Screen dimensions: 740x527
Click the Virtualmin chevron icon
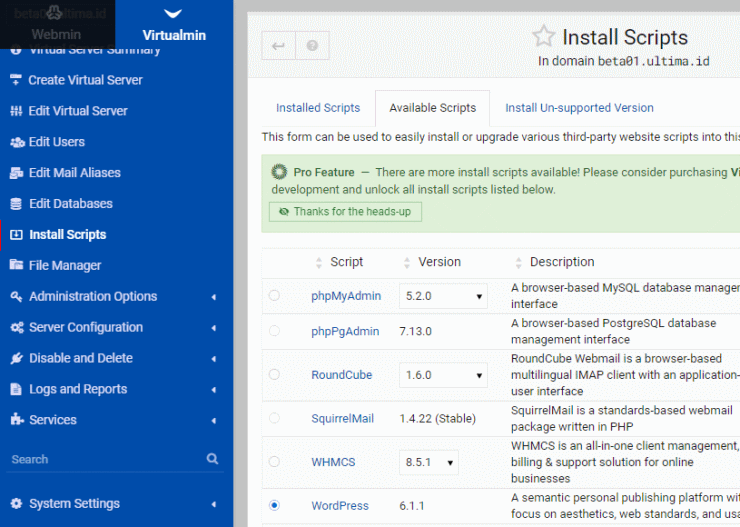[x=173, y=13]
